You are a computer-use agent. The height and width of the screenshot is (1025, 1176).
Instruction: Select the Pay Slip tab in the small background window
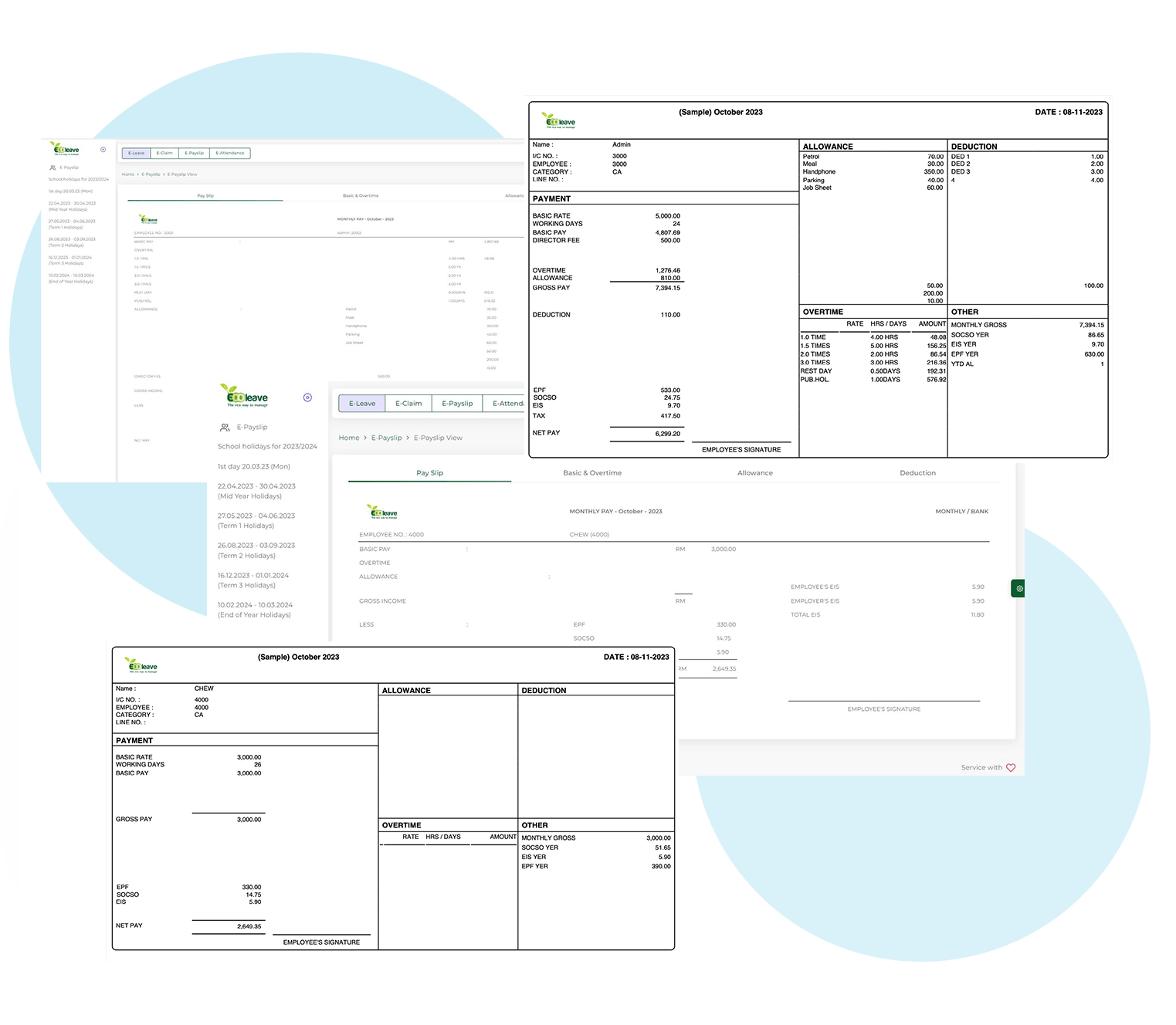point(205,195)
